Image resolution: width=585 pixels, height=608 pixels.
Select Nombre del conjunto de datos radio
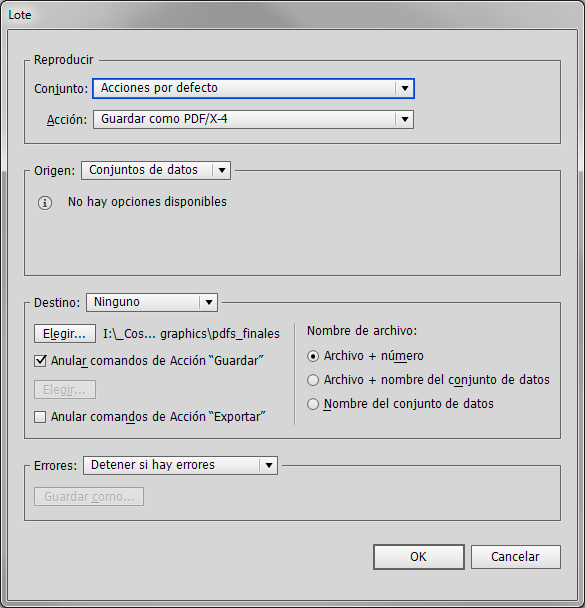click(313, 404)
